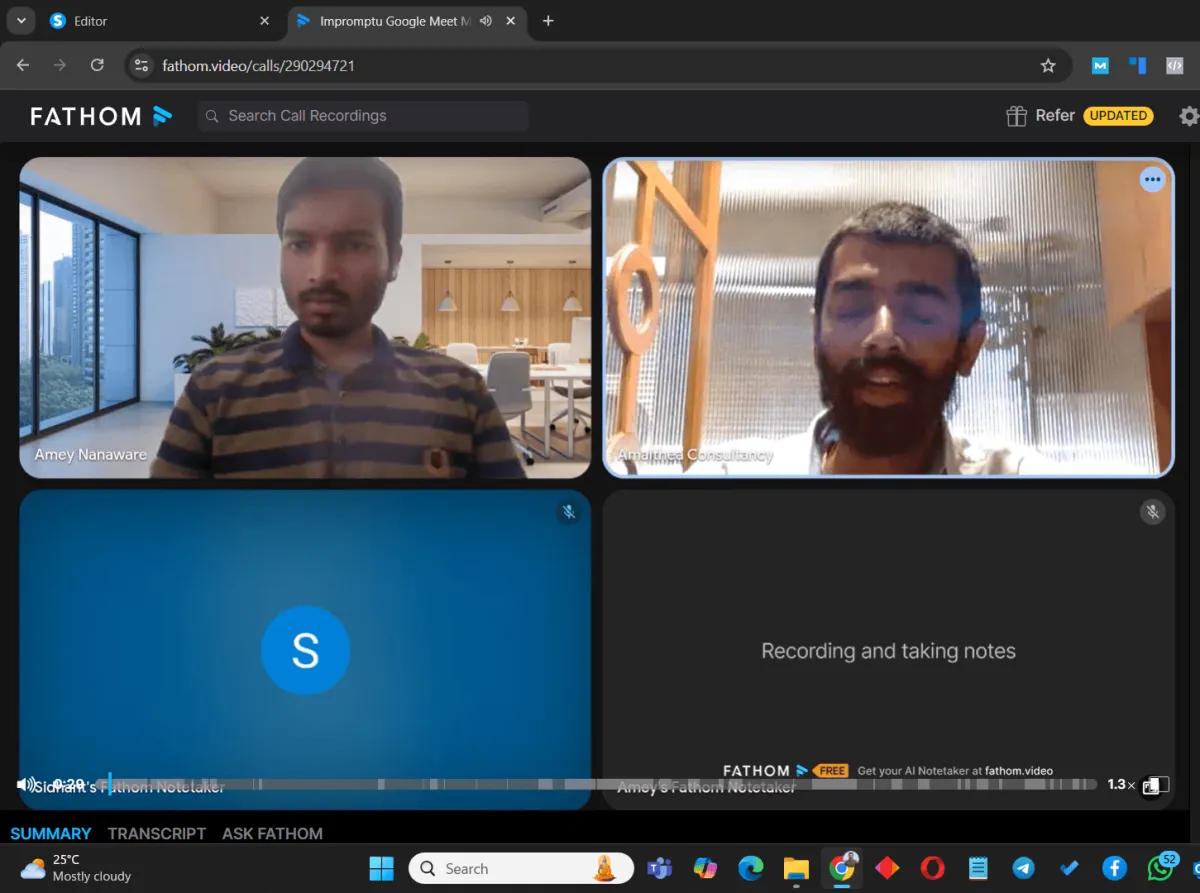Go forward in browser history
The image size is (1200, 893).
click(x=60, y=65)
